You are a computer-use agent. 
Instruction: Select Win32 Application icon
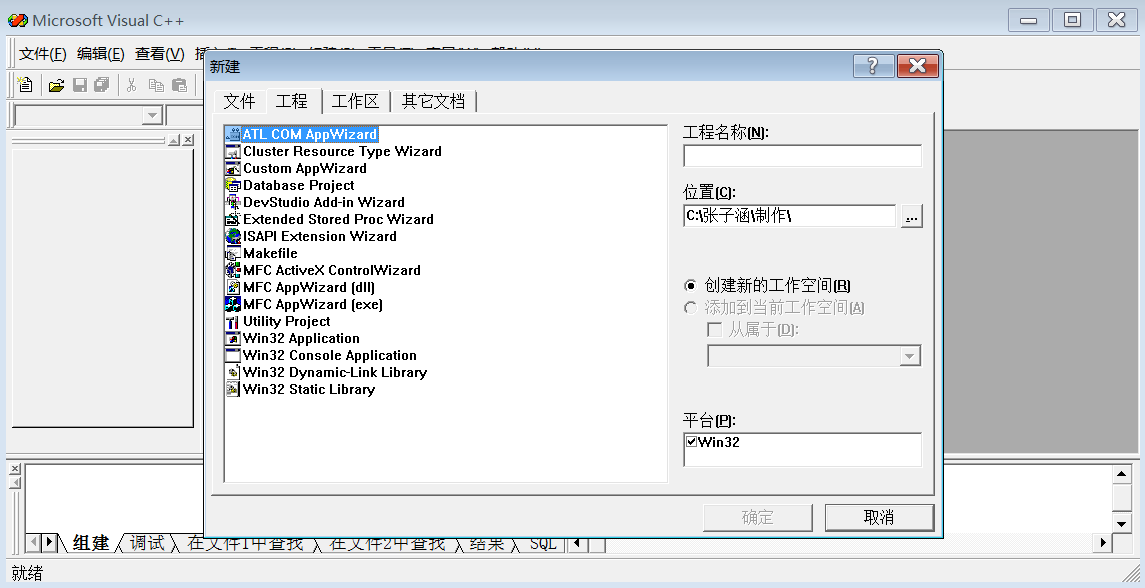[x=233, y=338]
